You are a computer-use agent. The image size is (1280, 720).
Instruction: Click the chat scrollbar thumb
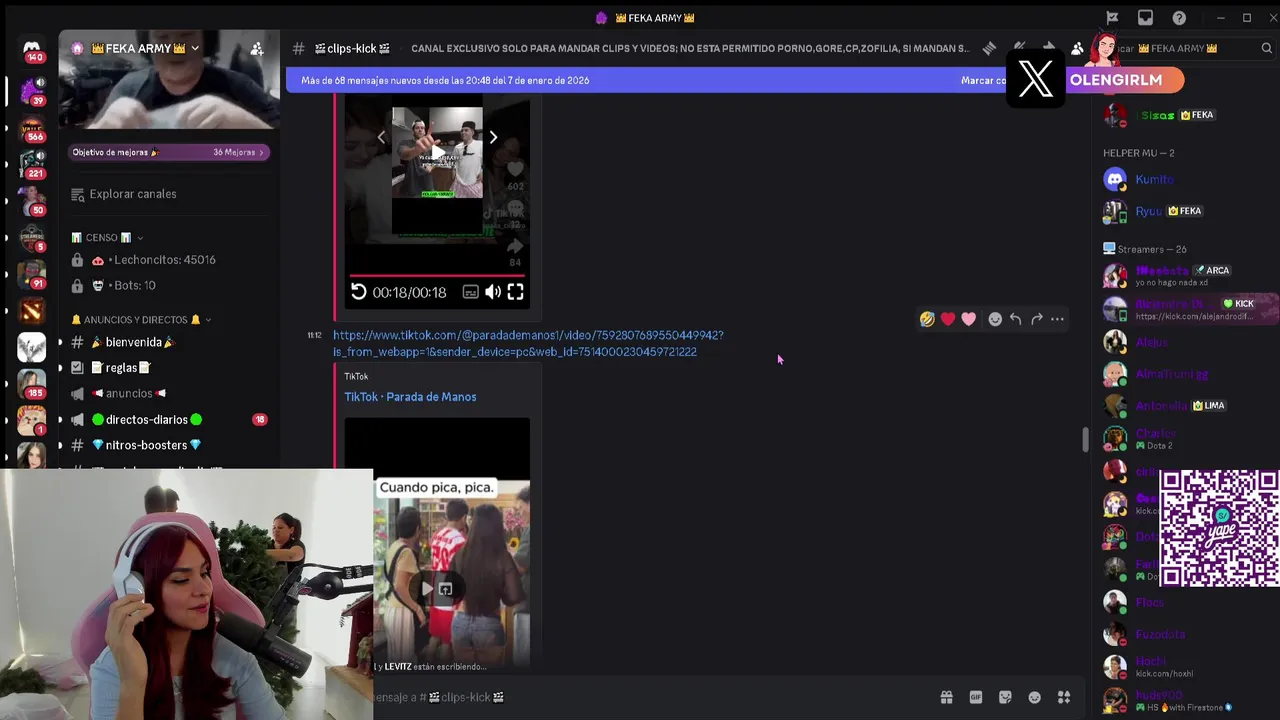pos(1084,439)
